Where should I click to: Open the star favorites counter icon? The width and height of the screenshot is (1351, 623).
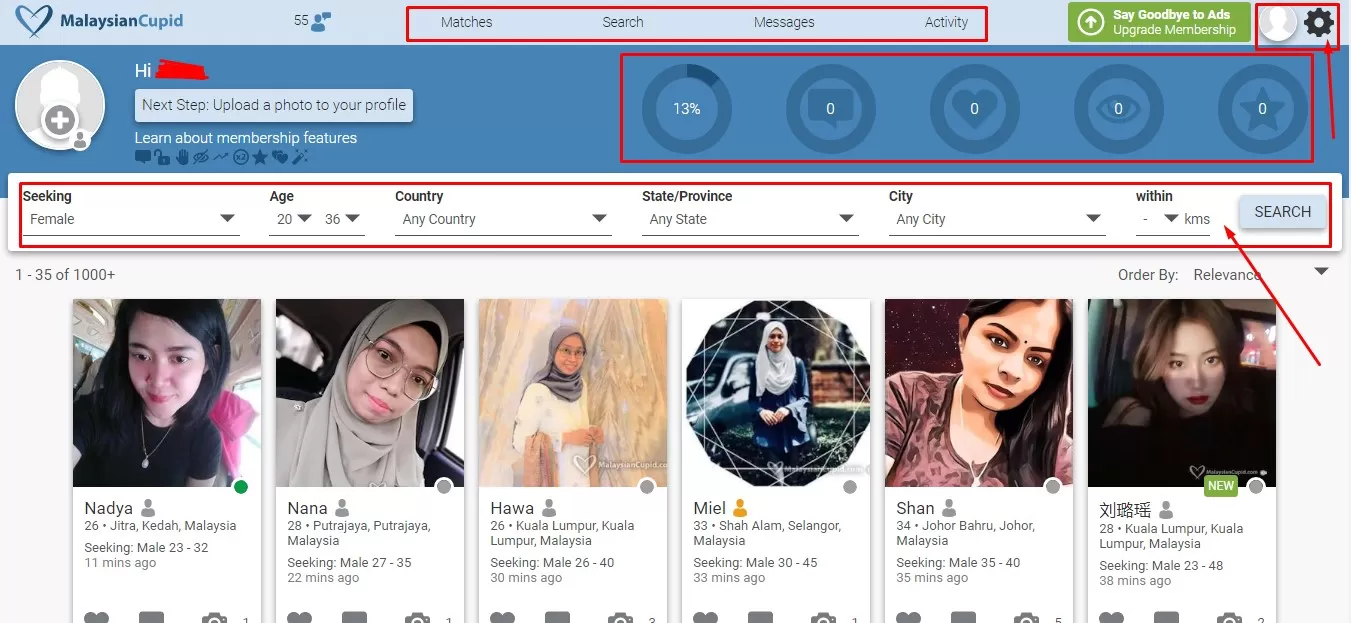(x=1262, y=108)
